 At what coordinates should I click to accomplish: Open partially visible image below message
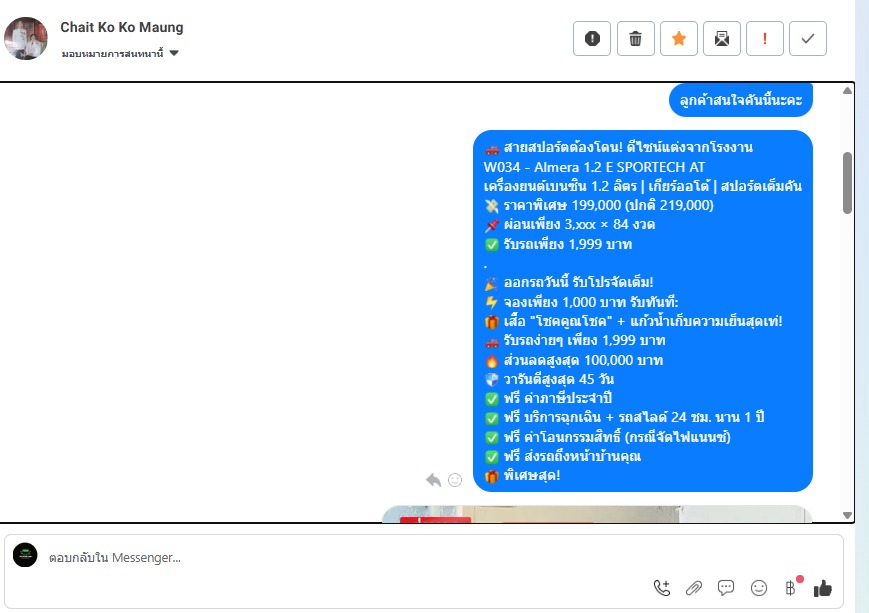(x=597, y=514)
